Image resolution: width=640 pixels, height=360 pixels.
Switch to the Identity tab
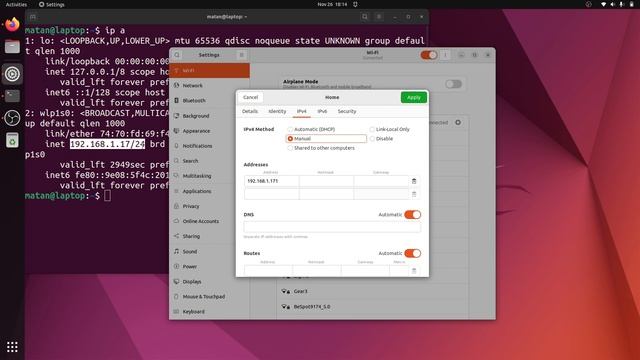(277, 111)
